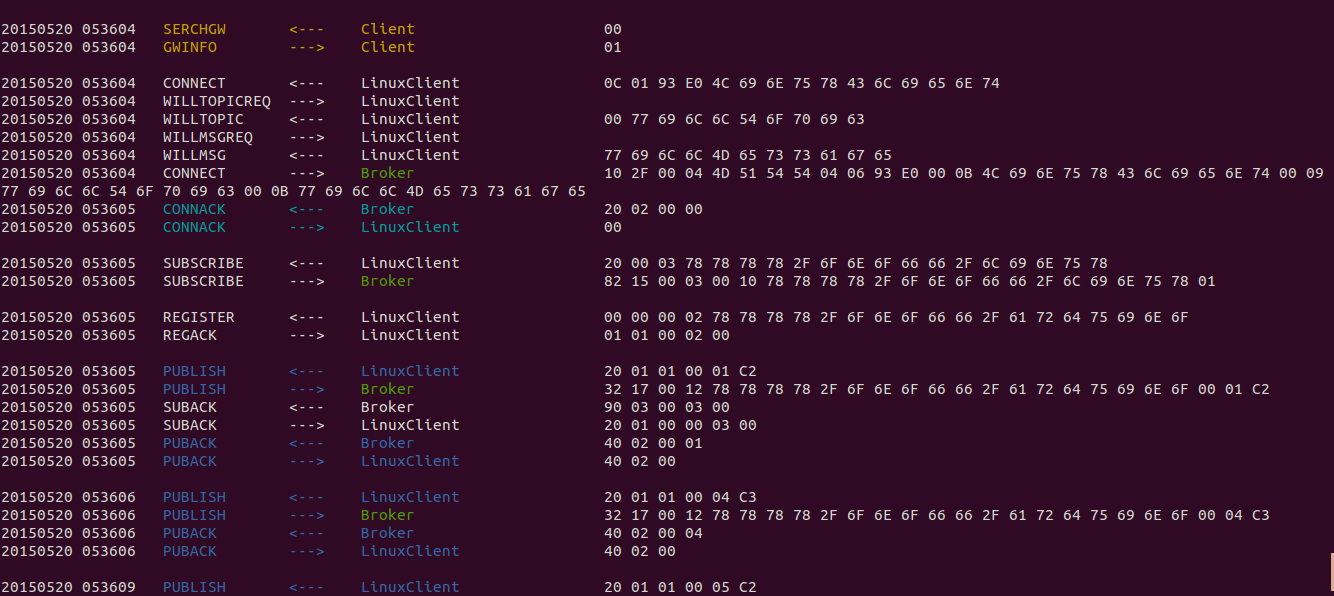Click yellow Client on the SERCHGW row
Viewport: 1334px width, 596px height.
coord(387,29)
